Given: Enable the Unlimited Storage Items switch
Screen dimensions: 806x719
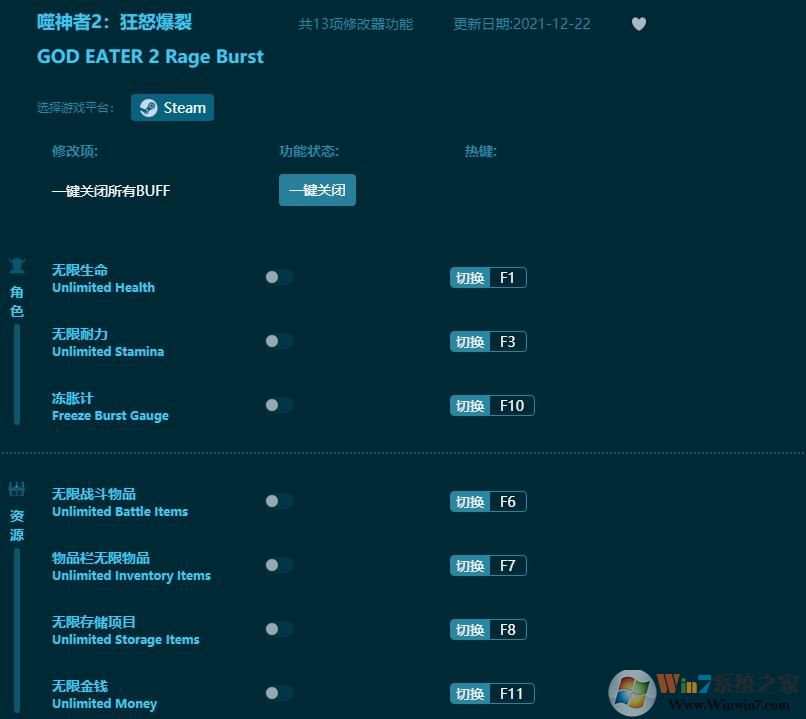Looking at the screenshot, I should coord(277,629).
